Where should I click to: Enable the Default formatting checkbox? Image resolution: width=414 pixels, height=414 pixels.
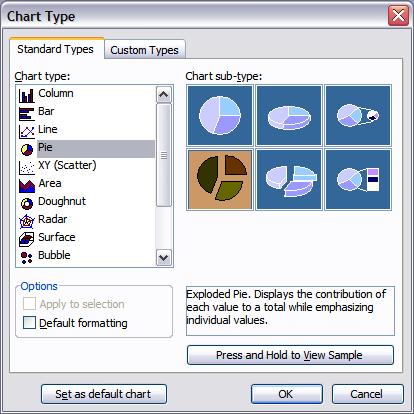pyautogui.click(x=29, y=323)
